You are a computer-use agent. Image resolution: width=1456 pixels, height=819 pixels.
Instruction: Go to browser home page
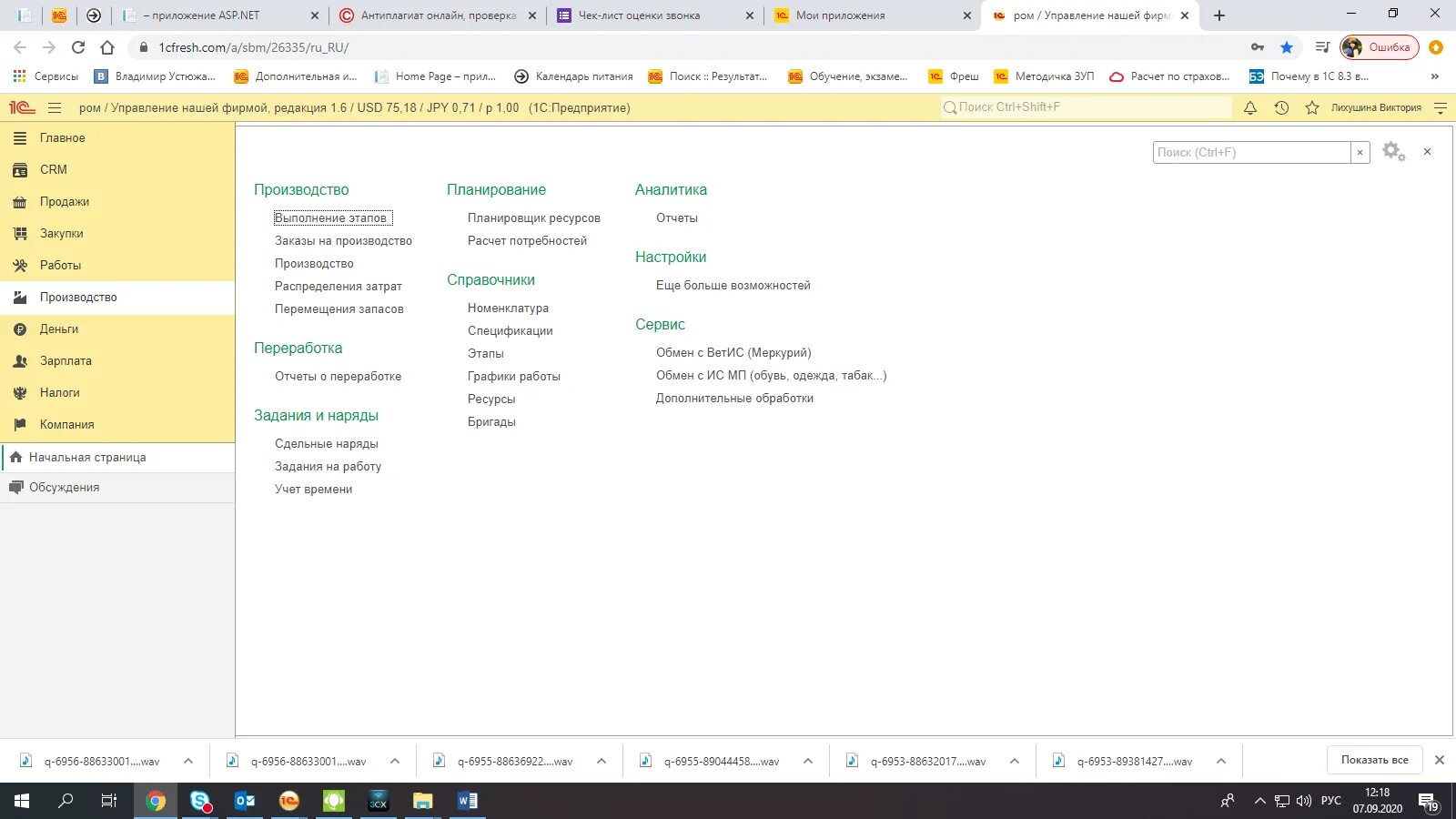(x=107, y=47)
